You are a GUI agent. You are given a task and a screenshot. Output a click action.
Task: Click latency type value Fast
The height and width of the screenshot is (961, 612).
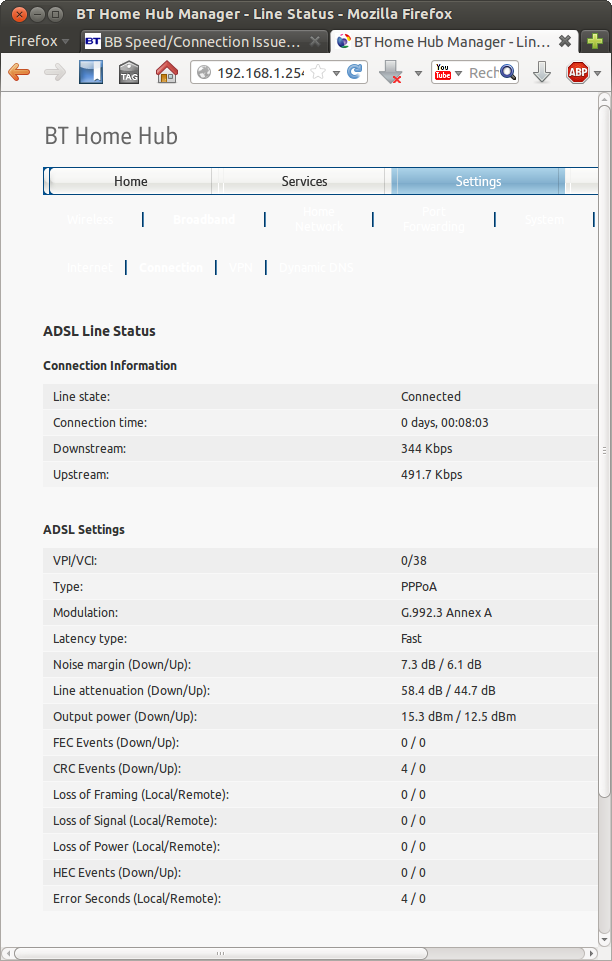[411, 639]
